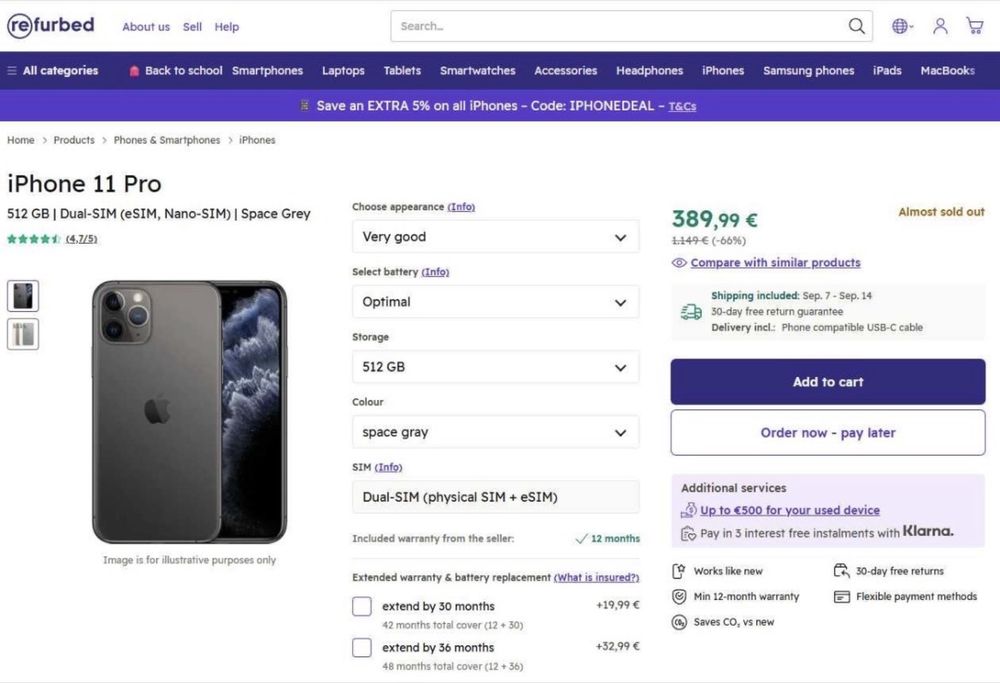Open the appearance Info link
The width and height of the screenshot is (1000, 683).
(x=461, y=207)
